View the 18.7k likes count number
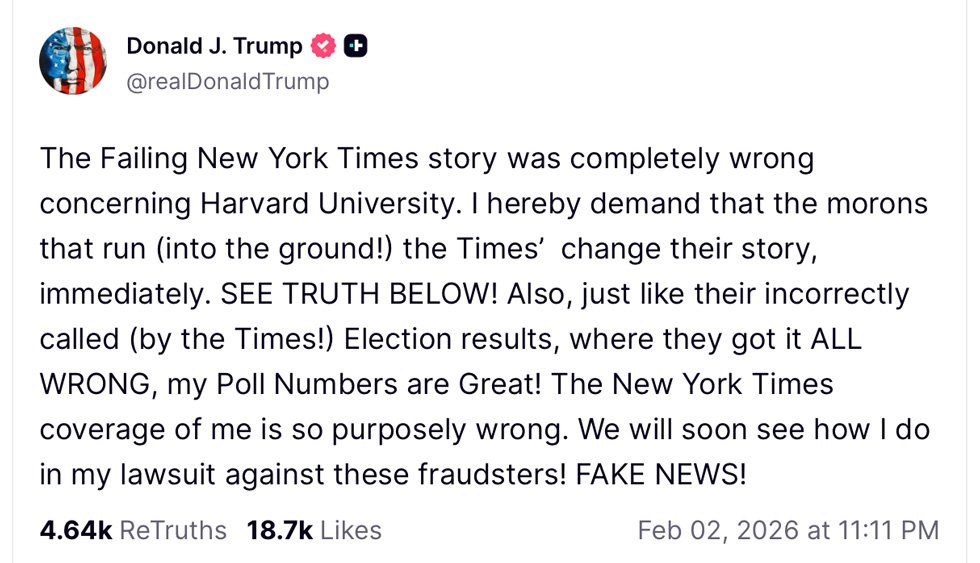Screen dimensions: 980x563 coord(280,529)
